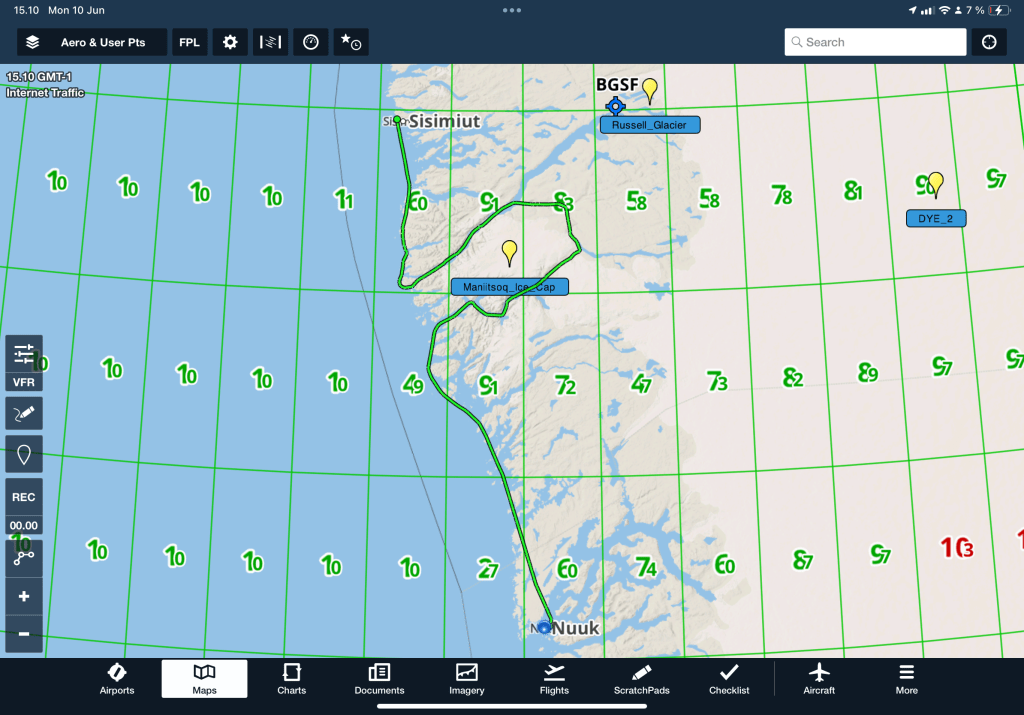Viewport: 1024px width, 715px height.
Task: Tap the glide/profile view icon in toolbar
Action: pyautogui.click(x=270, y=42)
